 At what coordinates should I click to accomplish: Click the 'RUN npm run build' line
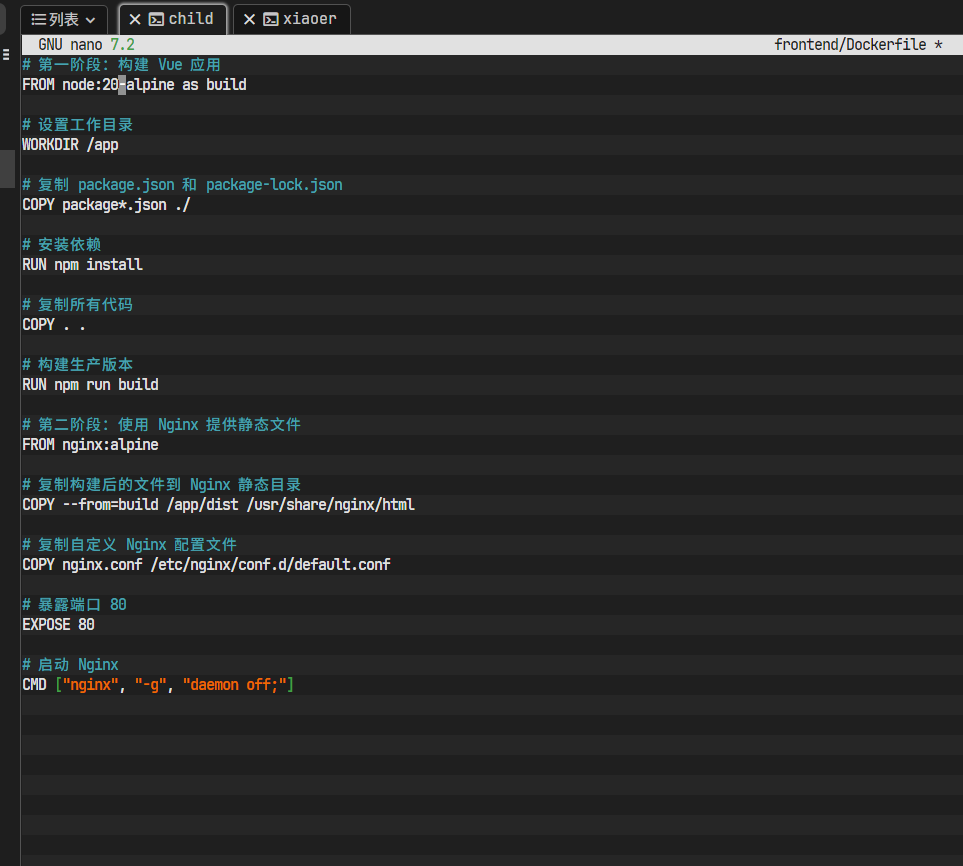tap(90, 384)
